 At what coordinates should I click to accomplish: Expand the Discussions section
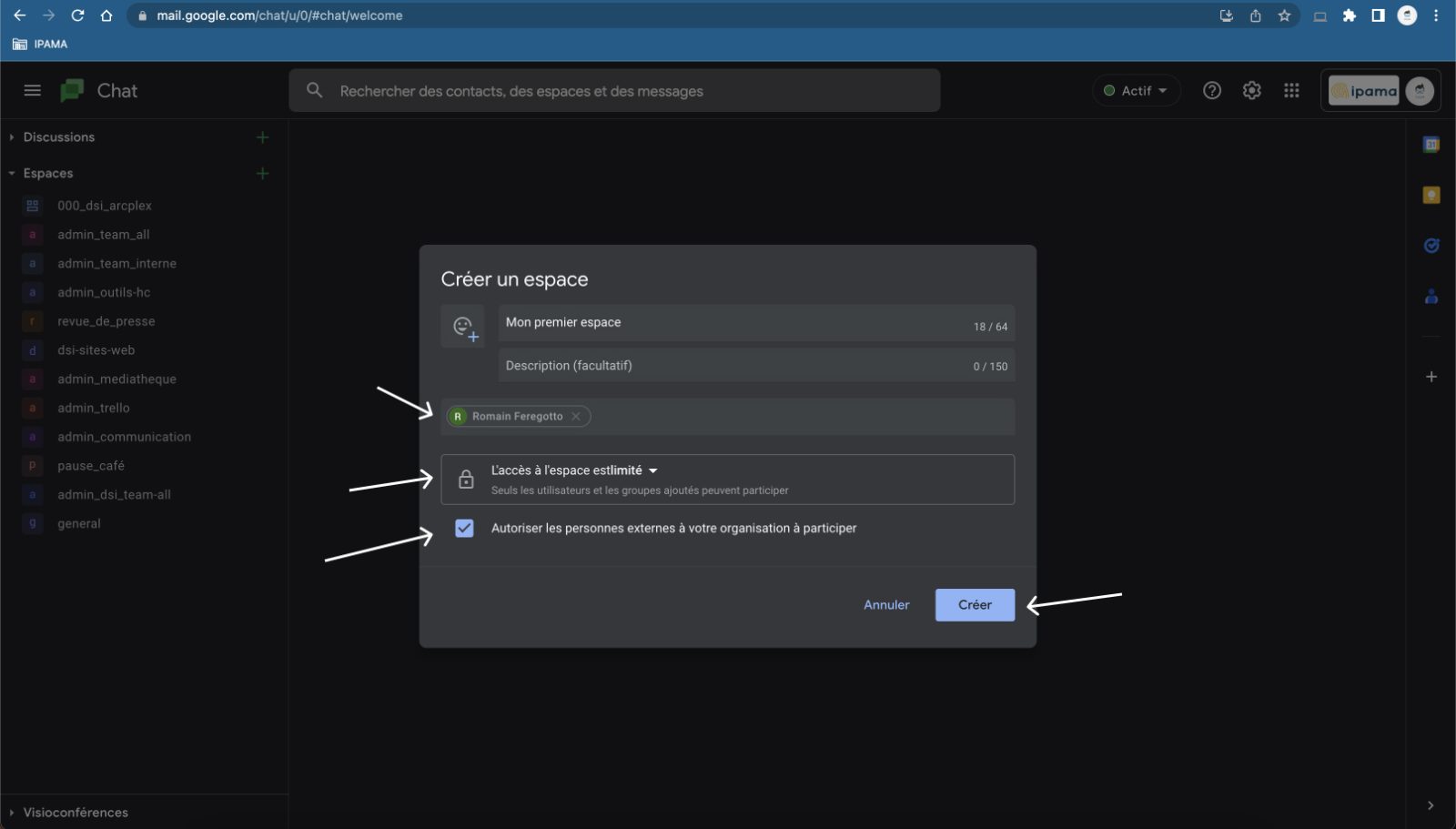tap(12, 137)
